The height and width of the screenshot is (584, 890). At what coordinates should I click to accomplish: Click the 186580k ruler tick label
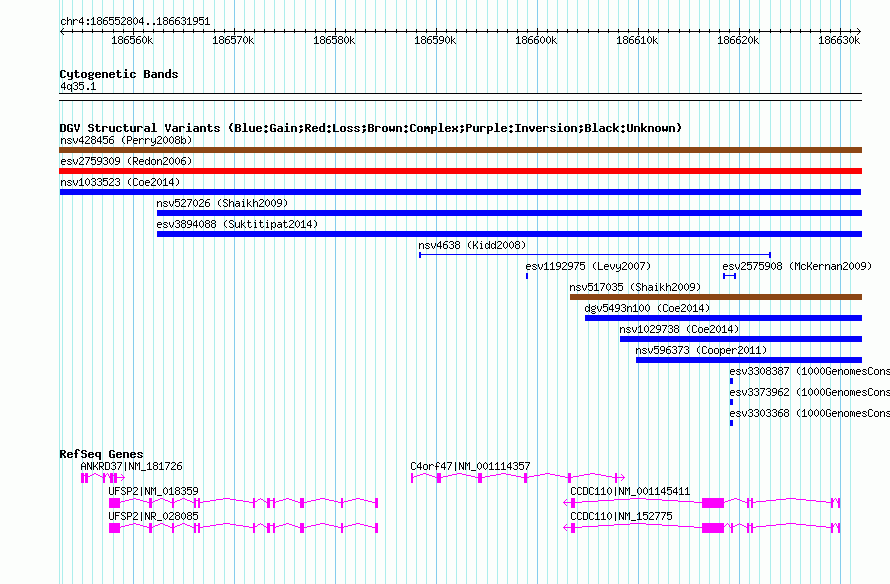coord(334,40)
